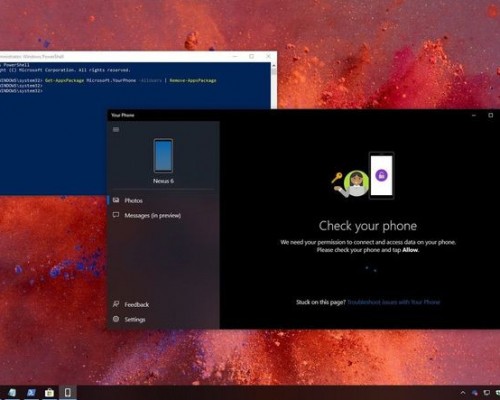This screenshot has height=400, width=500.
Task: Click the Feedback person icon
Action: coord(116,304)
